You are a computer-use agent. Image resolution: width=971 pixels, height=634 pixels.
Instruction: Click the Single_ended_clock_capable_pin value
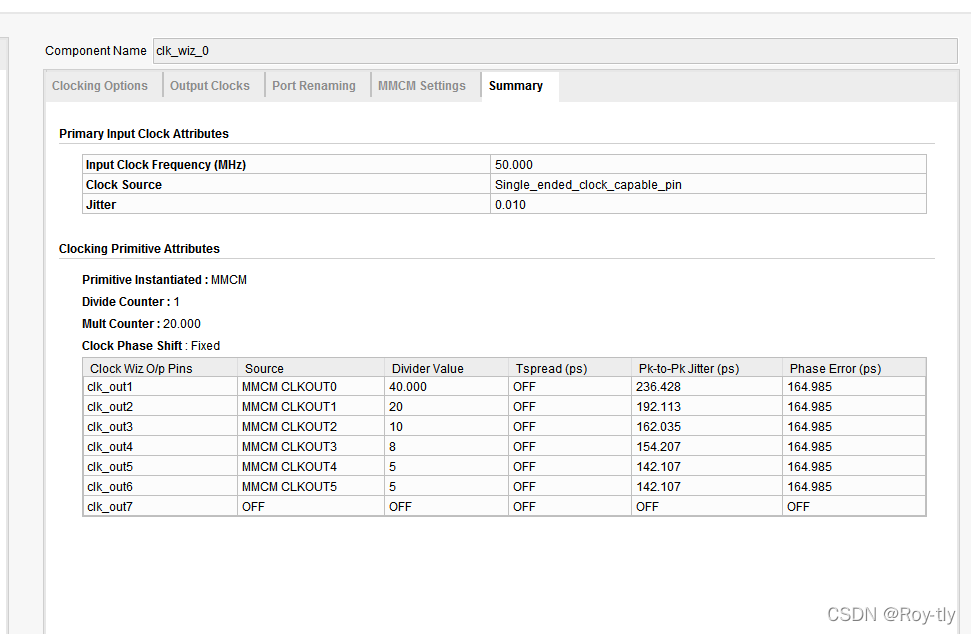(708, 185)
